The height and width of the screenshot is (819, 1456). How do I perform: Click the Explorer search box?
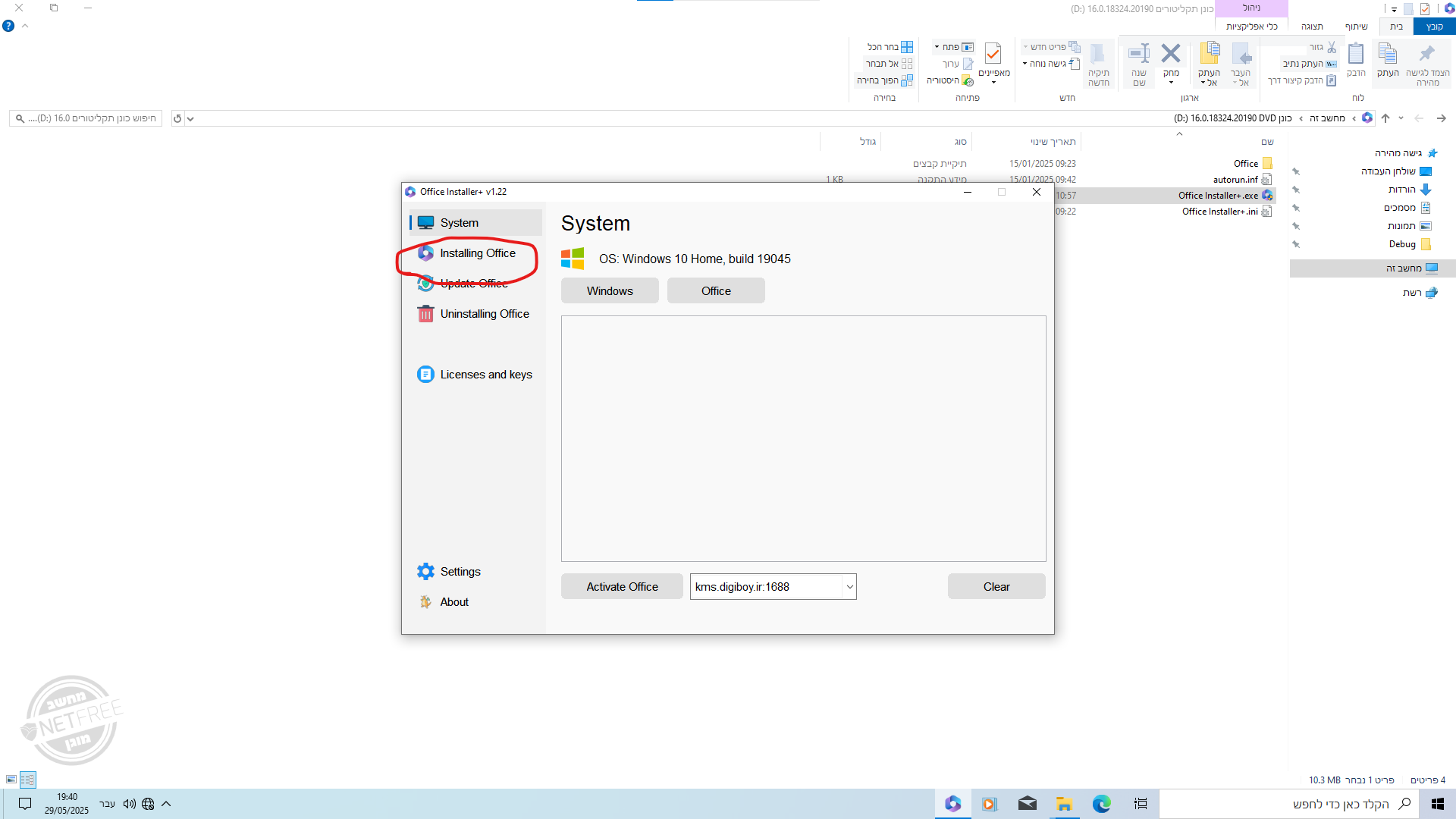[x=86, y=118]
